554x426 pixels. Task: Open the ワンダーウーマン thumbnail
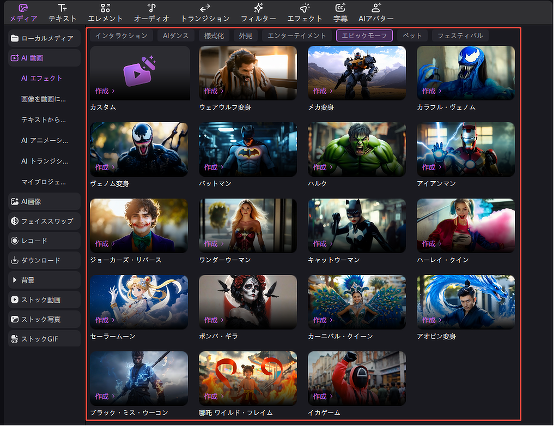coord(248,225)
